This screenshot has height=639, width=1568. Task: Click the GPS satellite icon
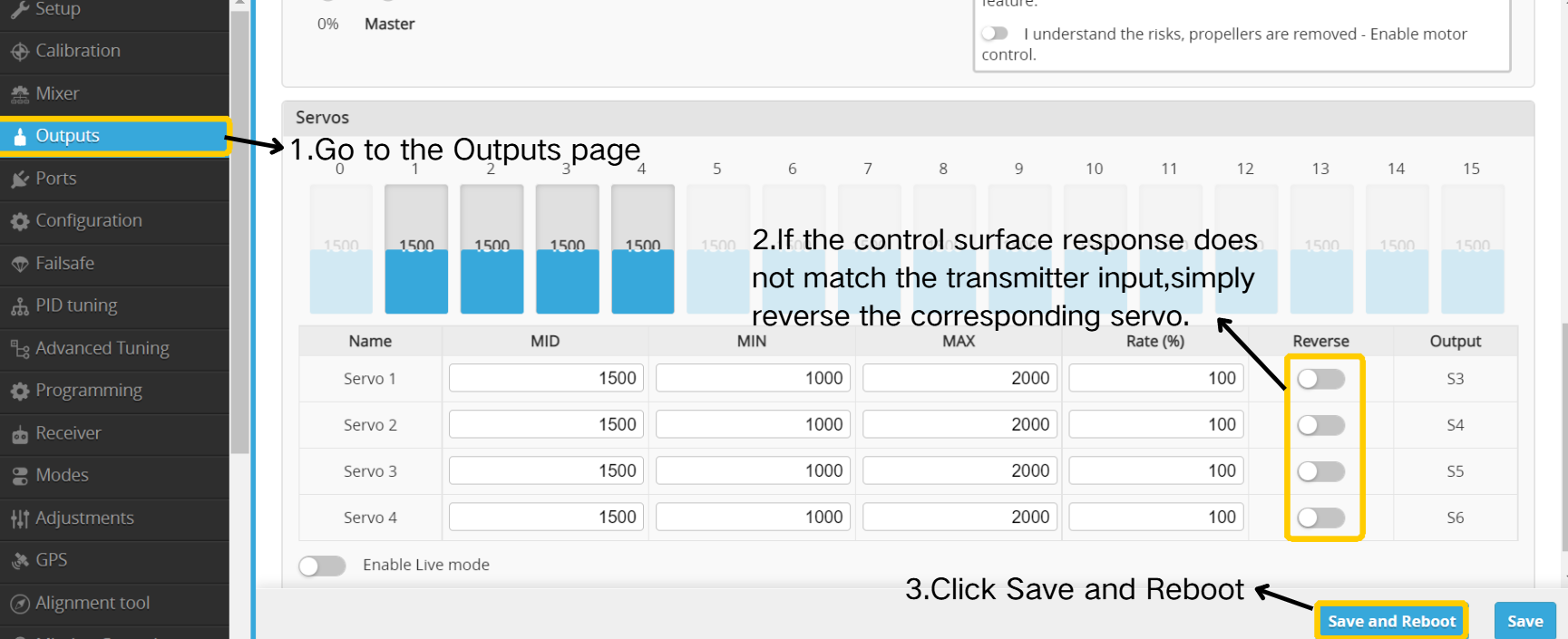tap(20, 561)
